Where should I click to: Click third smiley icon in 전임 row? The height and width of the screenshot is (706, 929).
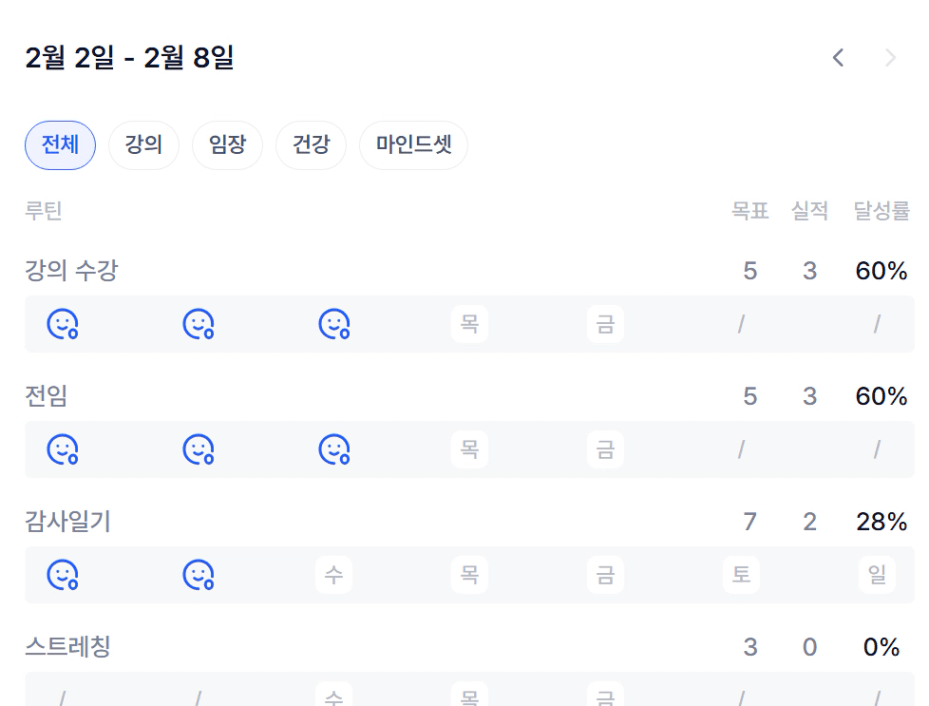(334, 450)
